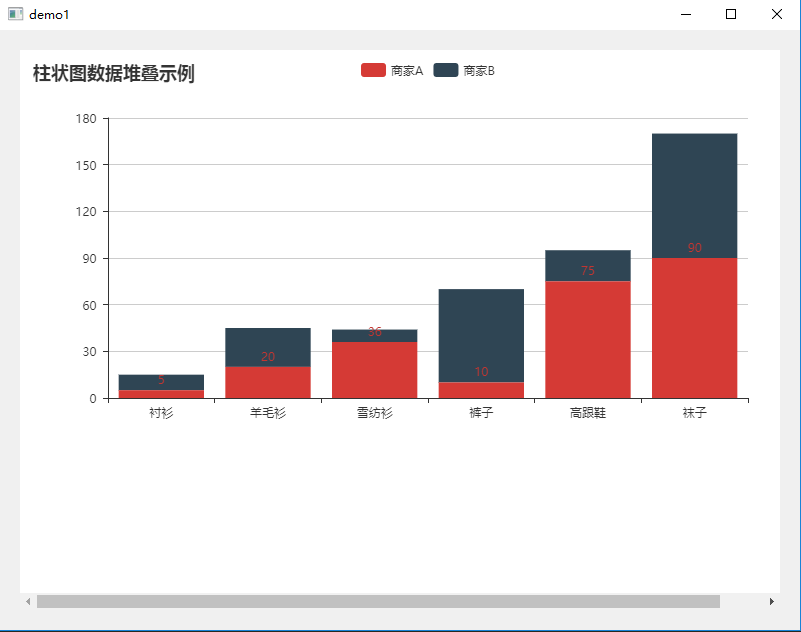Click the 高跟鞋 axis label
The width and height of the screenshot is (801, 632).
587,411
